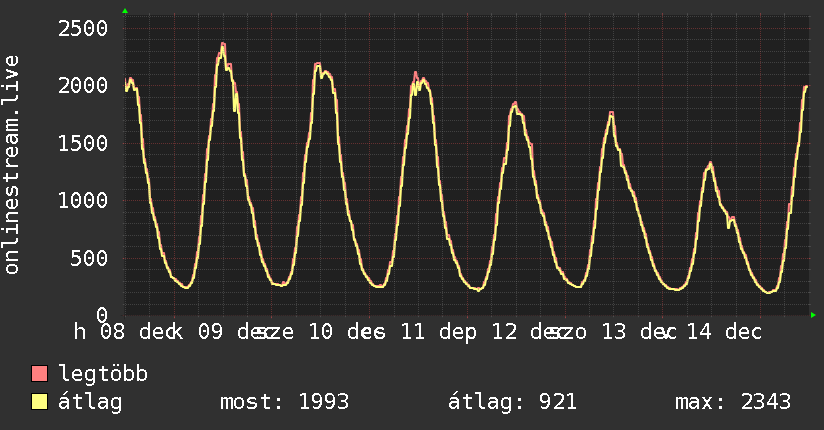The height and width of the screenshot is (430, 824).
Task: Click the green arrow ending the x-axis
Action: [x=813, y=316]
